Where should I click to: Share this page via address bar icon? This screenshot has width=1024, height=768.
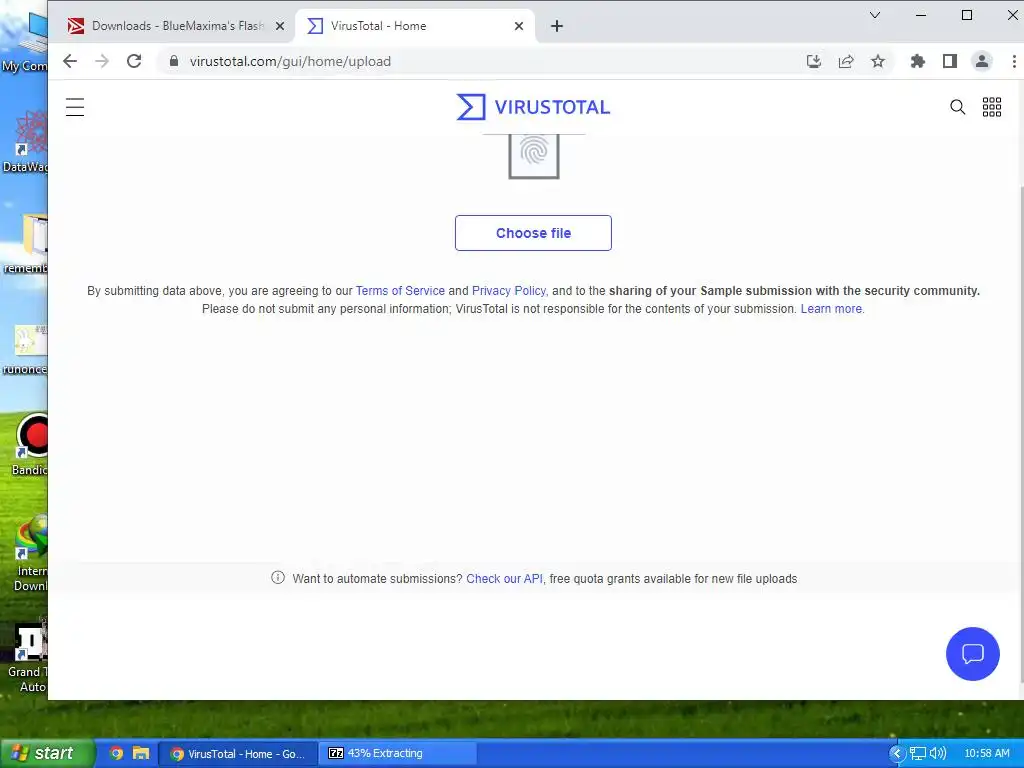[x=846, y=61]
